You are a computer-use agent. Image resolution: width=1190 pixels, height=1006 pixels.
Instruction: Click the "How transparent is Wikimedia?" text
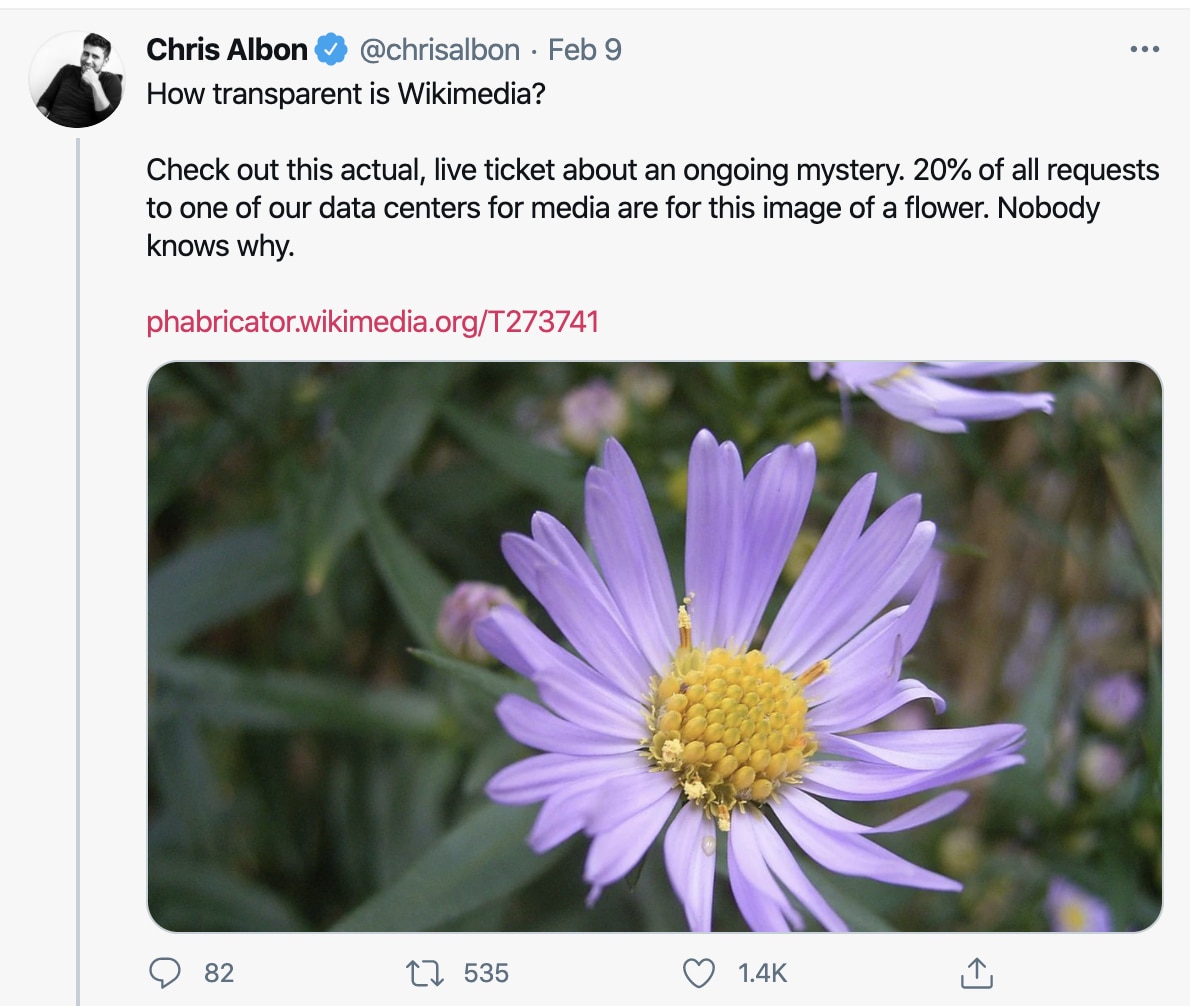(x=346, y=94)
